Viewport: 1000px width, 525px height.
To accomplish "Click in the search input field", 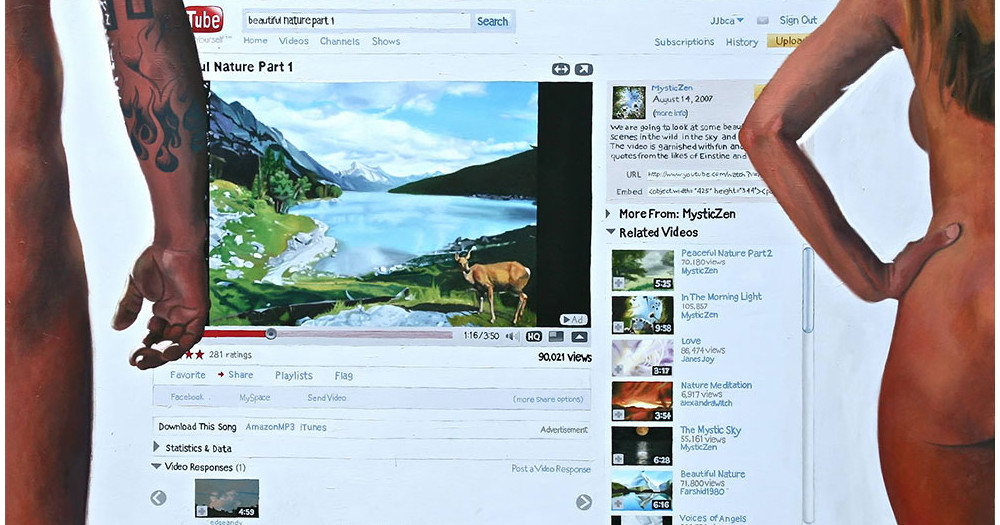I will pos(358,20).
